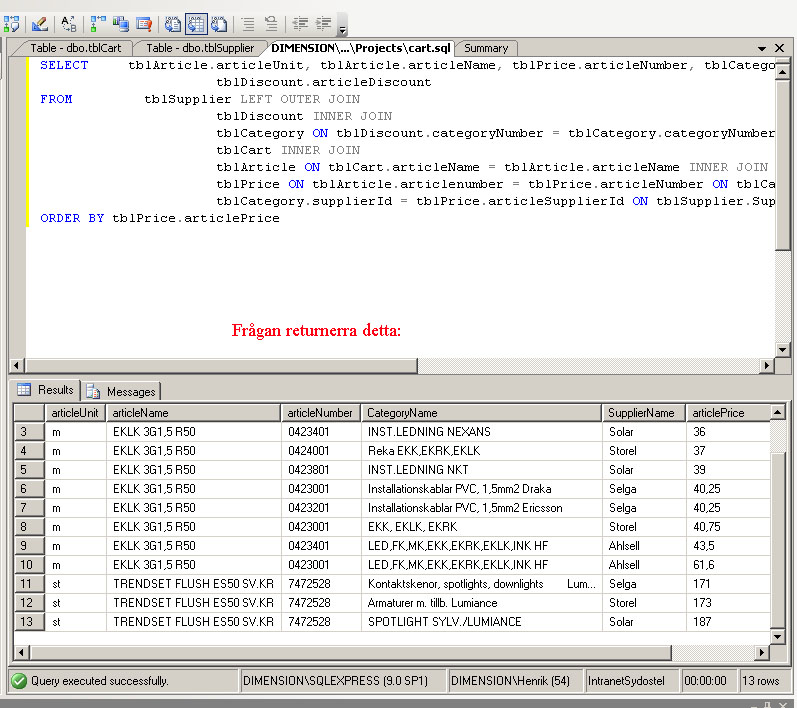Viewport: 797px width, 708px height.
Task: Switch to Table - dbo.tblSupplier tab
Action: (200, 48)
